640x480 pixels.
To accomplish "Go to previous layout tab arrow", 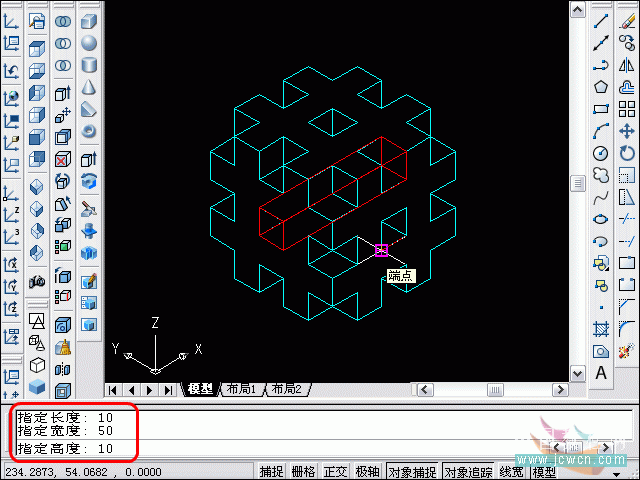I will 131,390.
